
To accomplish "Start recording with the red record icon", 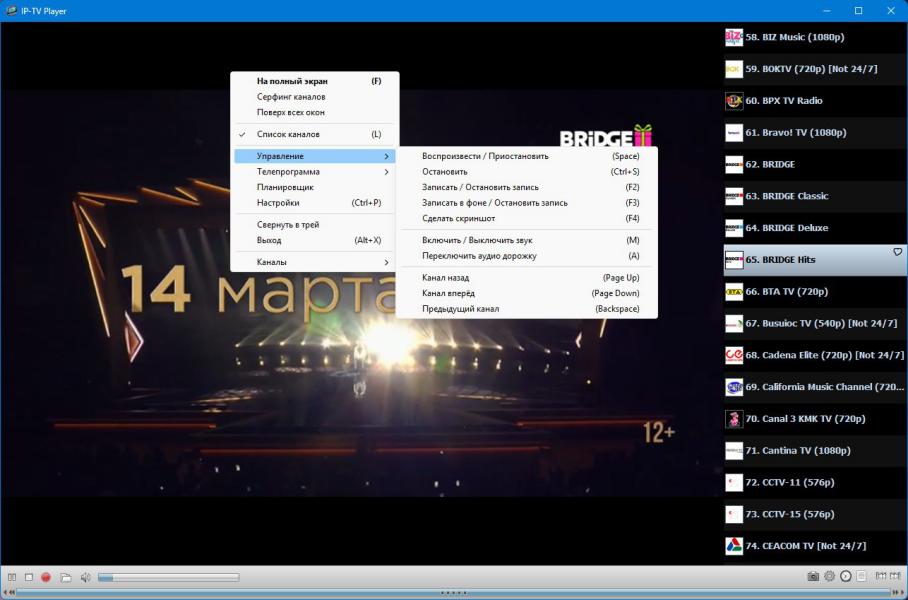I will coord(46,577).
